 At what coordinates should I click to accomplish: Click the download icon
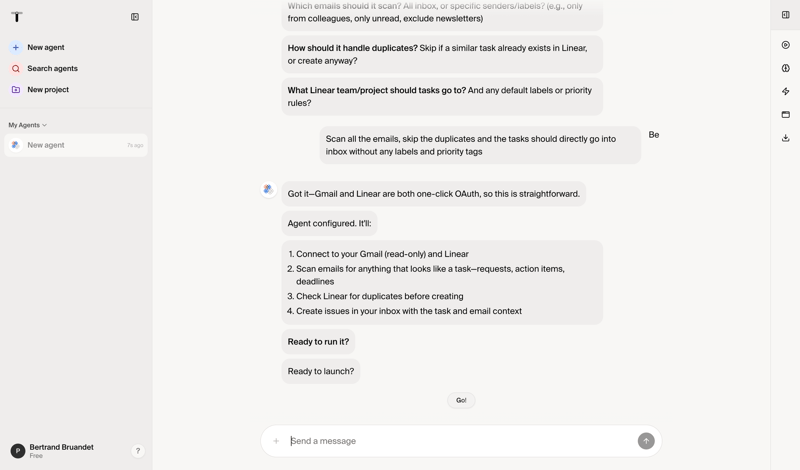[x=785, y=138]
